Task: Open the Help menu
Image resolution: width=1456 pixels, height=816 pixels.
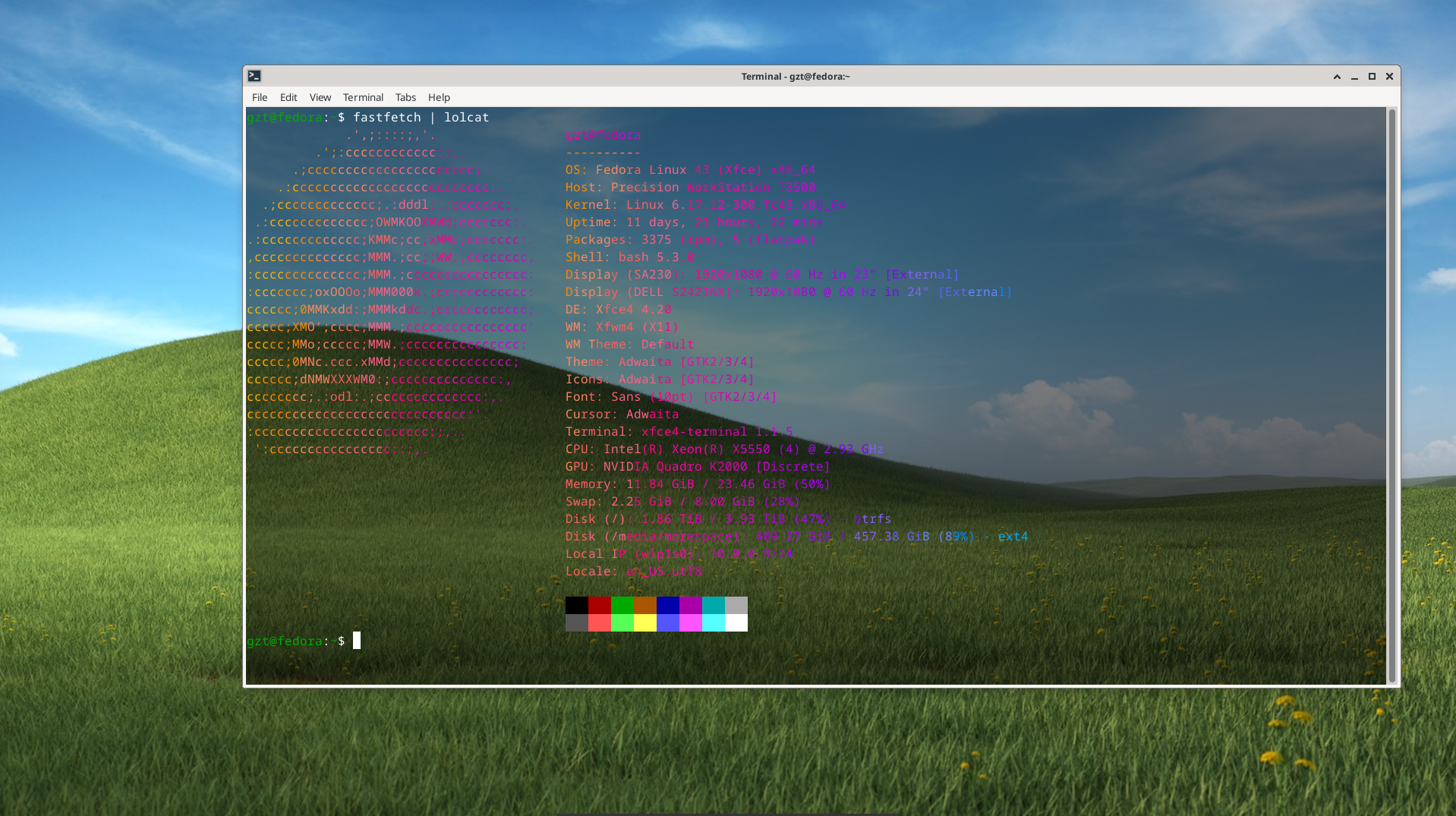Action: 439,97
